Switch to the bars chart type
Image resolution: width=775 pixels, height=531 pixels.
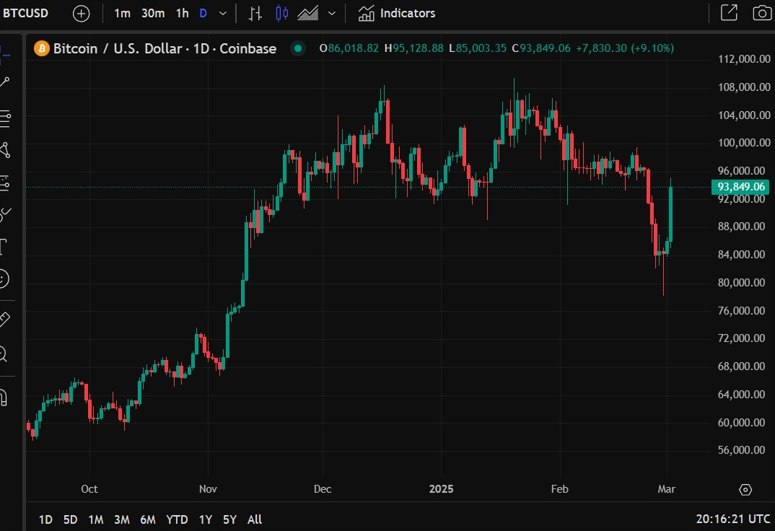pos(256,13)
